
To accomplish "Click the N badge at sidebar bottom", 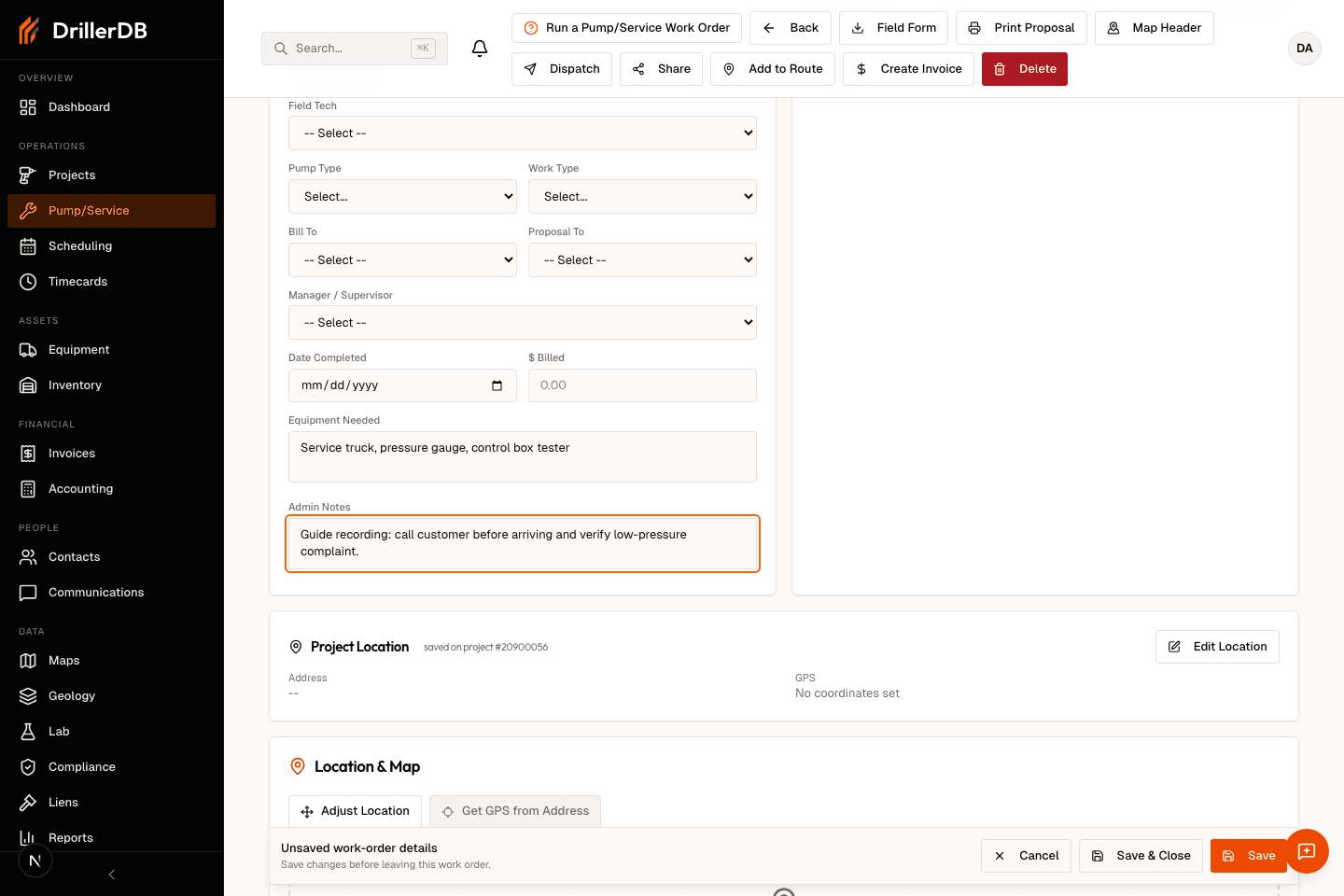I will (35, 861).
